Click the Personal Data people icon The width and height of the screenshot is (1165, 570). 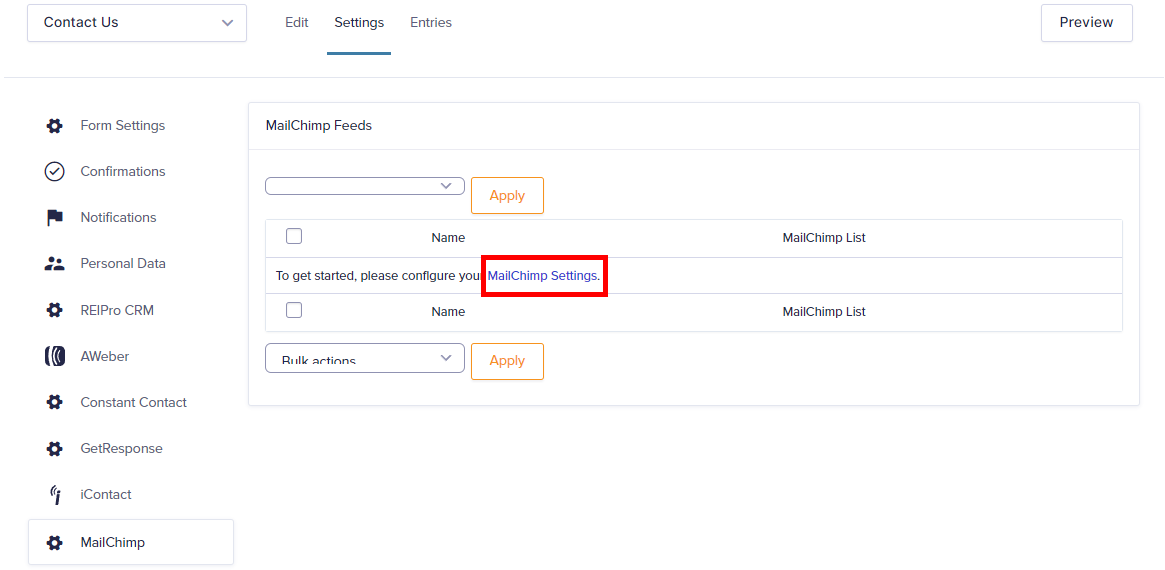[x=54, y=263]
